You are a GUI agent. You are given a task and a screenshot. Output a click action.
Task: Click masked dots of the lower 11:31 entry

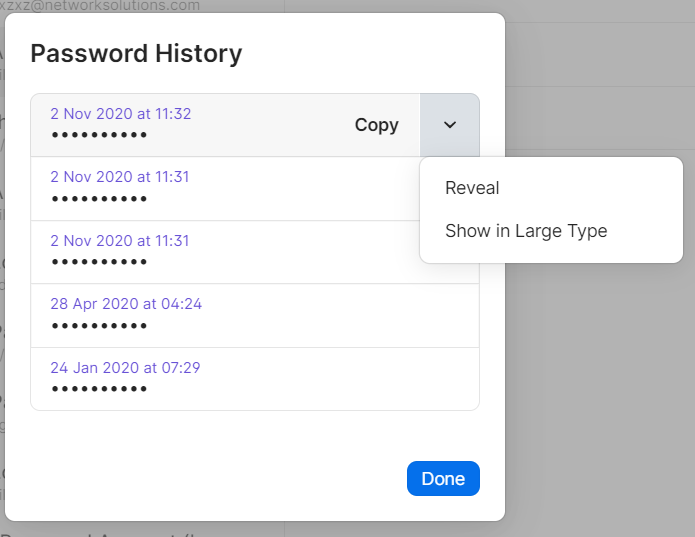99,262
